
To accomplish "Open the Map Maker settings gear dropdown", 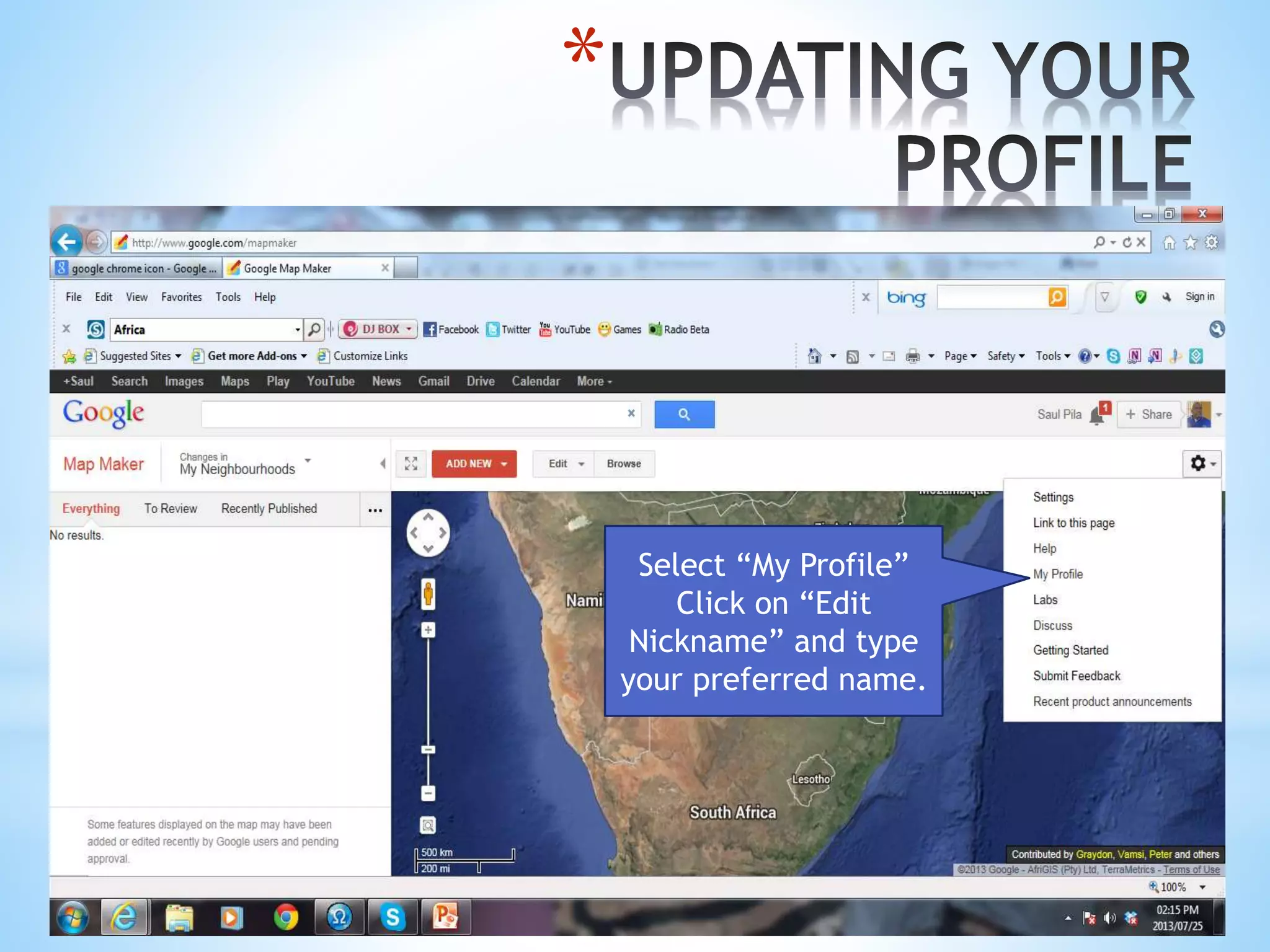I will click(1202, 464).
